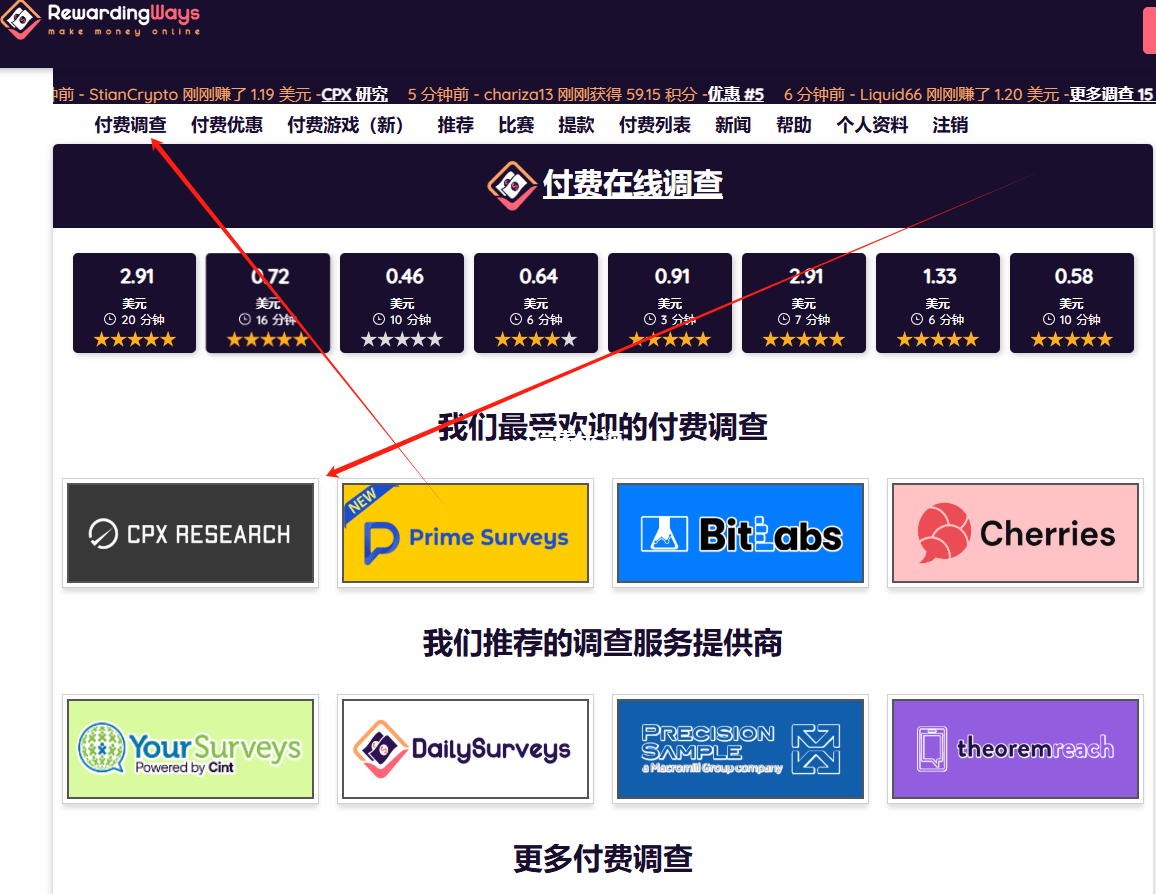The image size is (1156, 894).
Task: Open the 付费调查 menu item
Action: coord(130,125)
